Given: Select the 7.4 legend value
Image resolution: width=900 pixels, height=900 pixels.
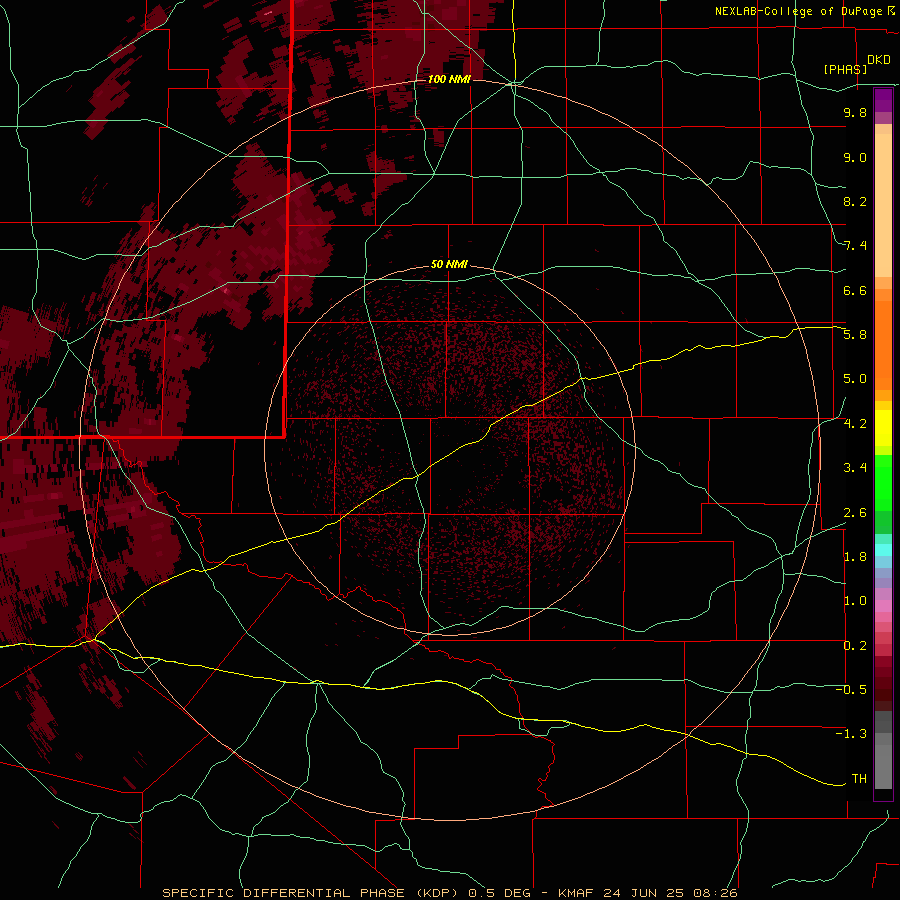Looking at the screenshot, I should (855, 246).
